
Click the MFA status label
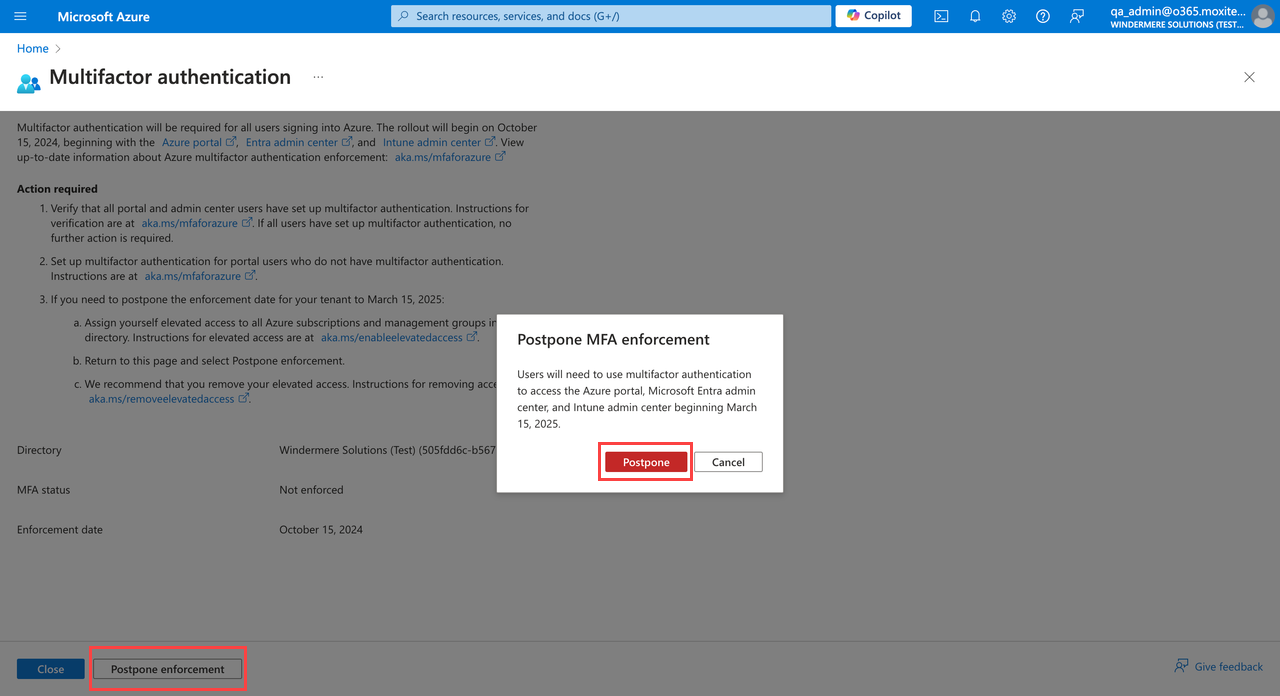[x=44, y=490]
